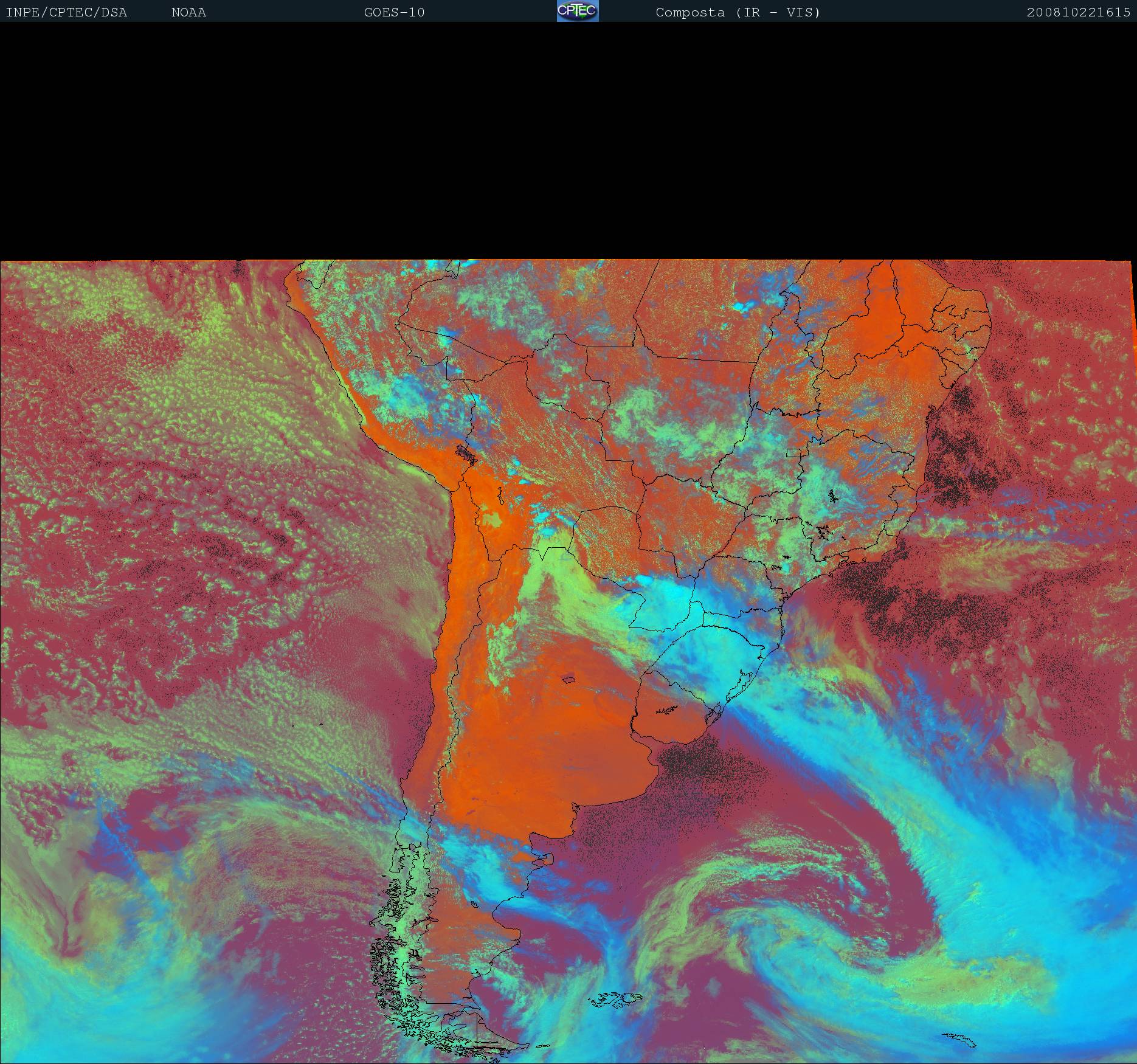The height and width of the screenshot is (1064, 1137).
Task: Click the 200810221615 timestamp text
Action: tap(1078, 13)
